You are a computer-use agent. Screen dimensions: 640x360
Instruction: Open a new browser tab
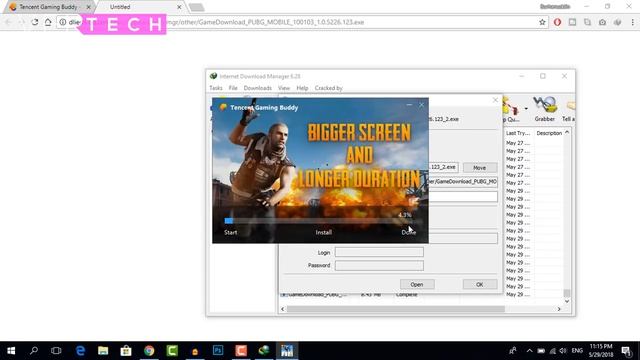(196, 7)
